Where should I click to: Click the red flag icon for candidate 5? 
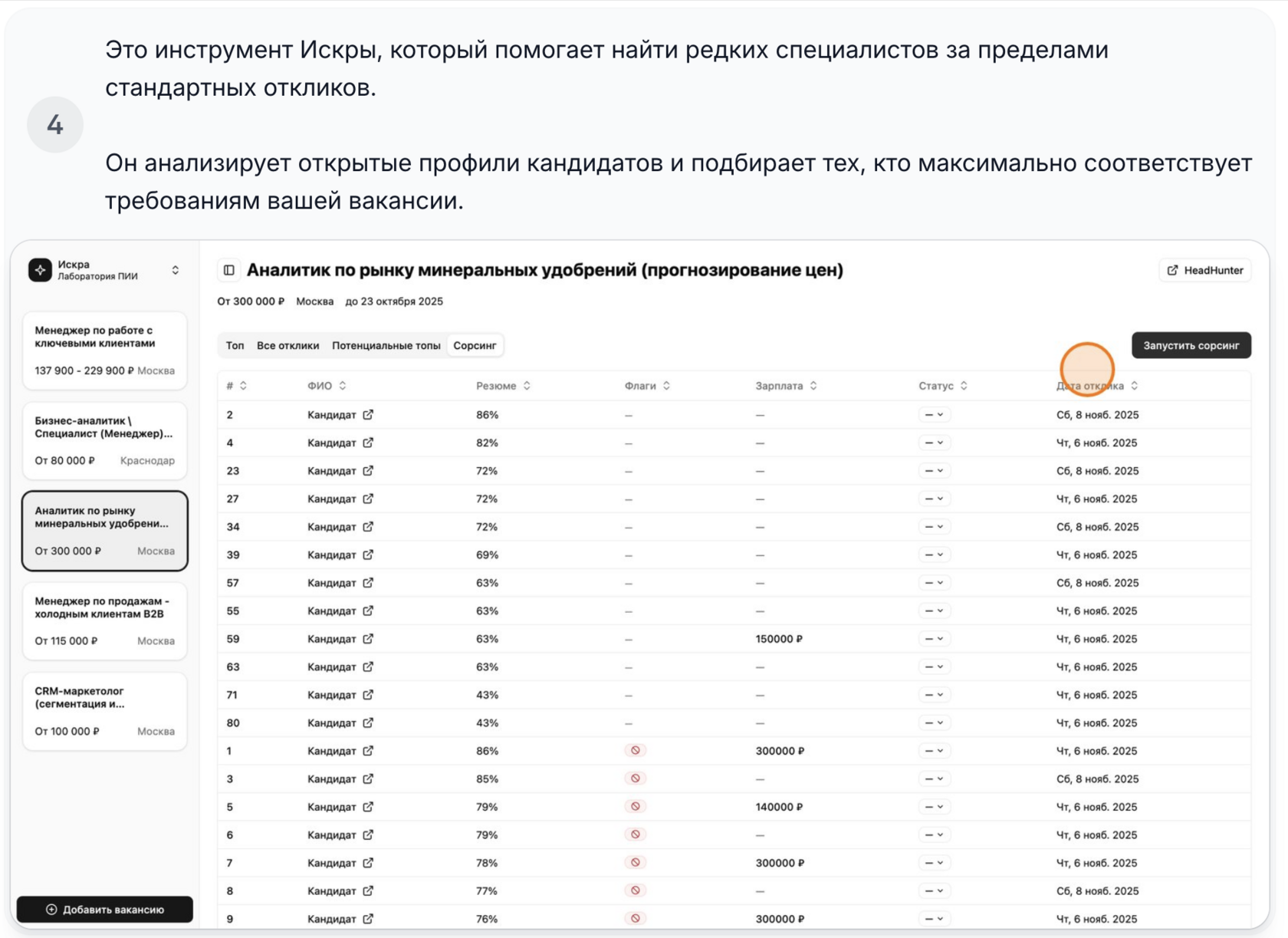(636, 807)
